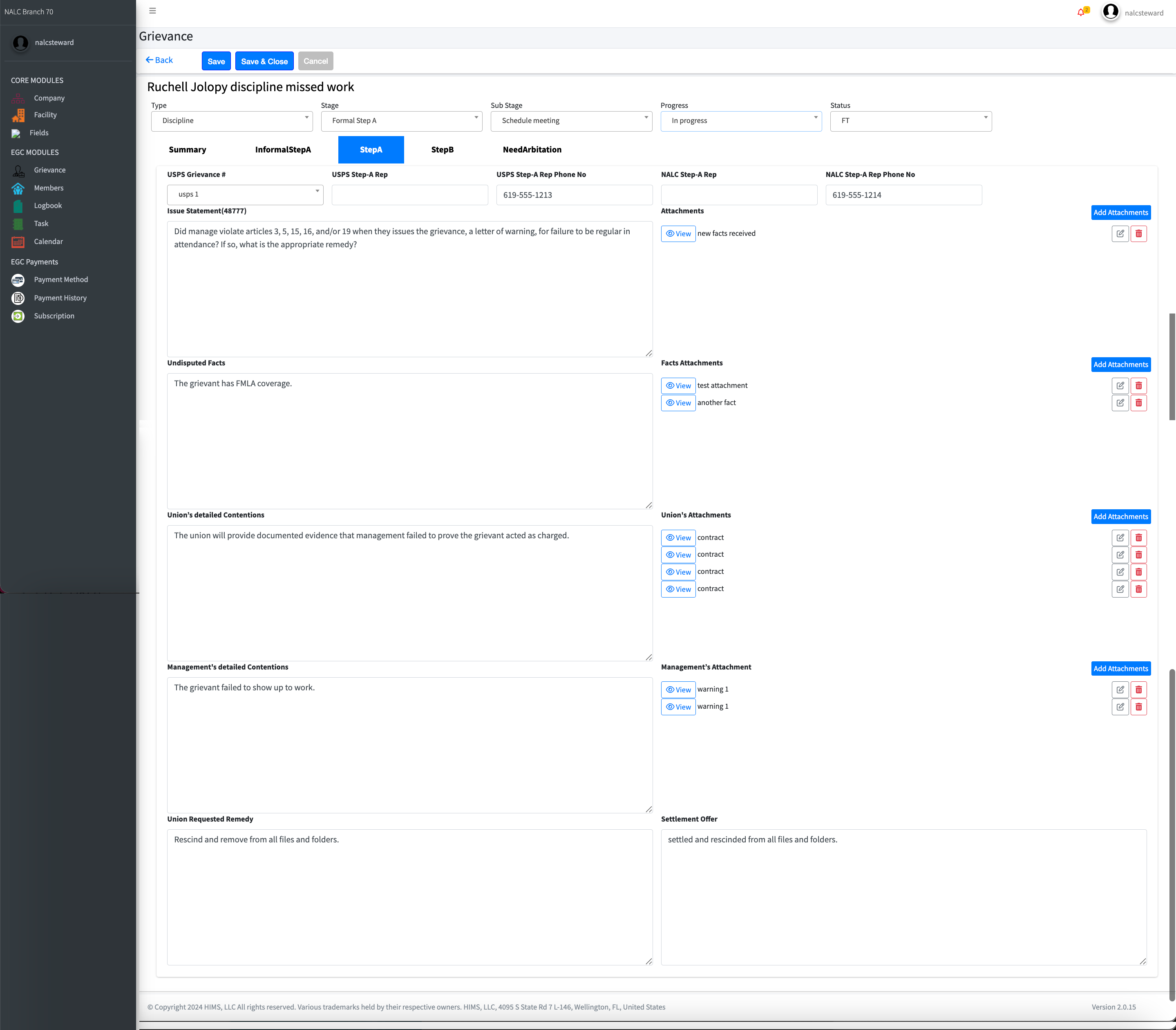Switch to the InformalStepA tab

click(x=283, y=150)
